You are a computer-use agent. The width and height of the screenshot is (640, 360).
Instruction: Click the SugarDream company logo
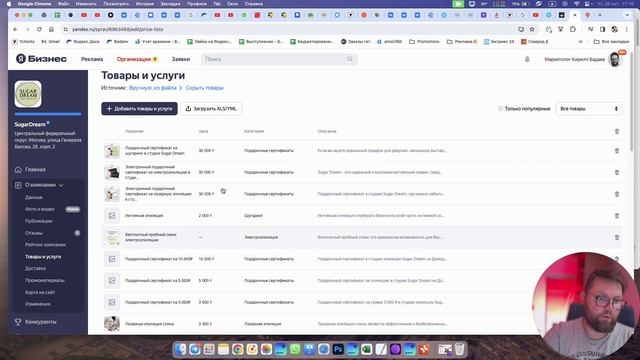click(28, 94)
